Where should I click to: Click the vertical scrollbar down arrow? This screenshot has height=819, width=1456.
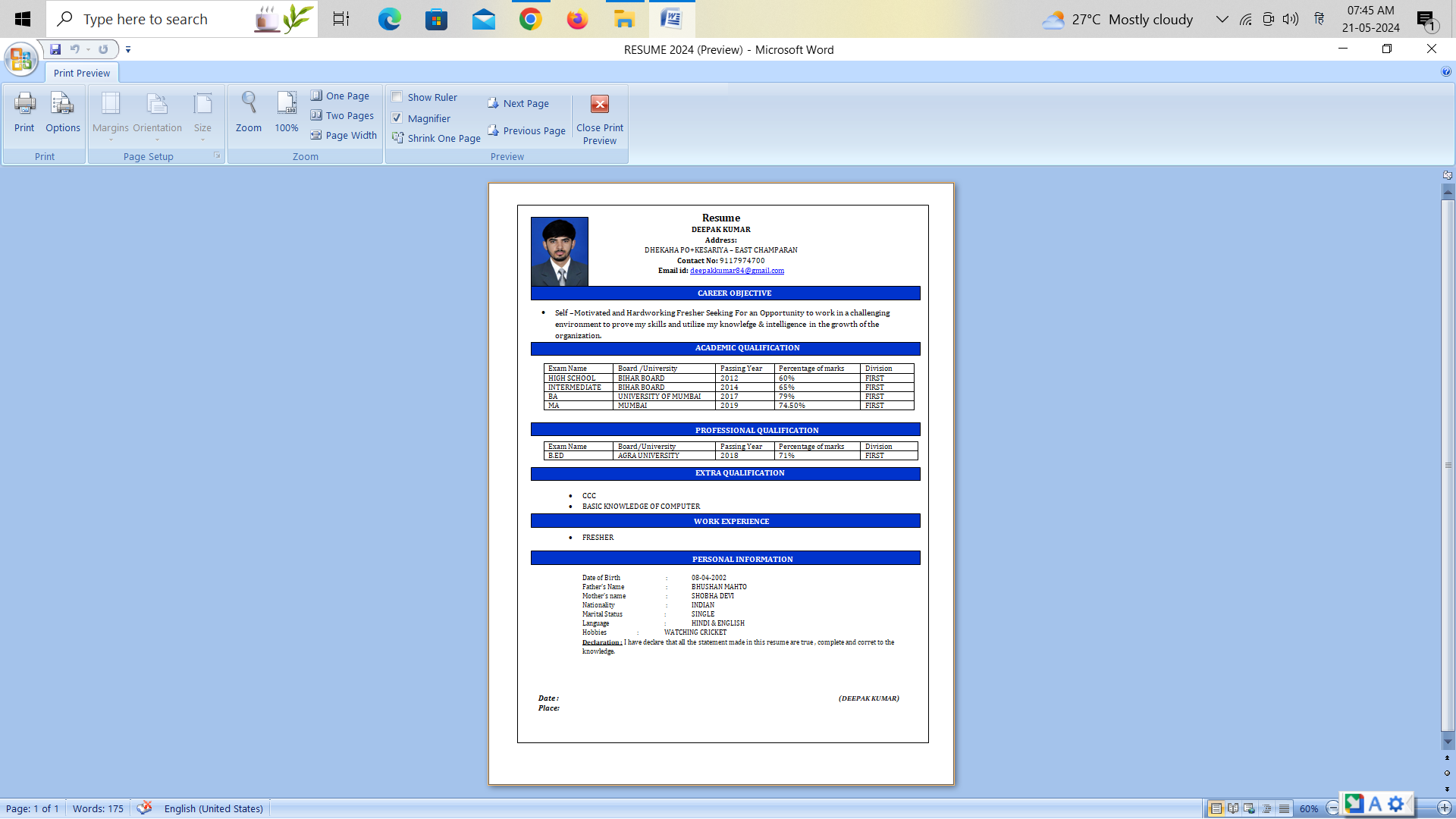(x=1448, y=742)
